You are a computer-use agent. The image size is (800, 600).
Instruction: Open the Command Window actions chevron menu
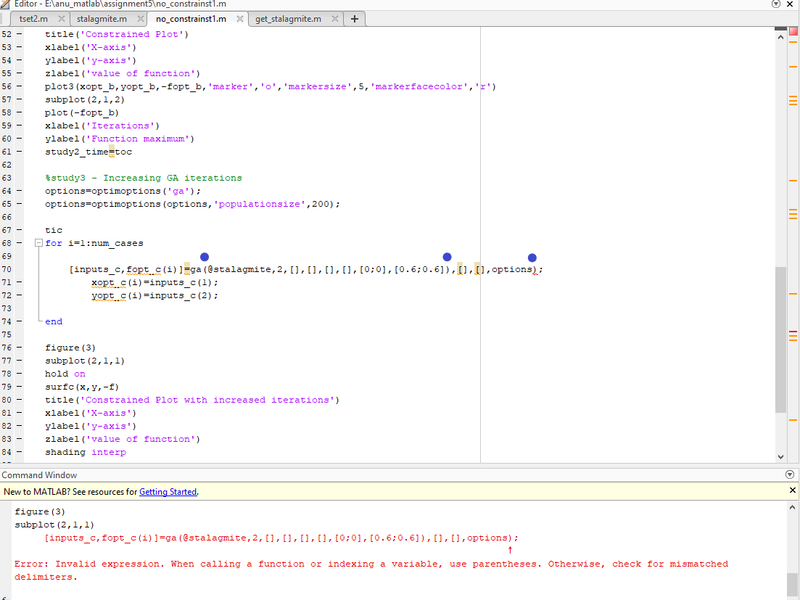pos(790,474)
